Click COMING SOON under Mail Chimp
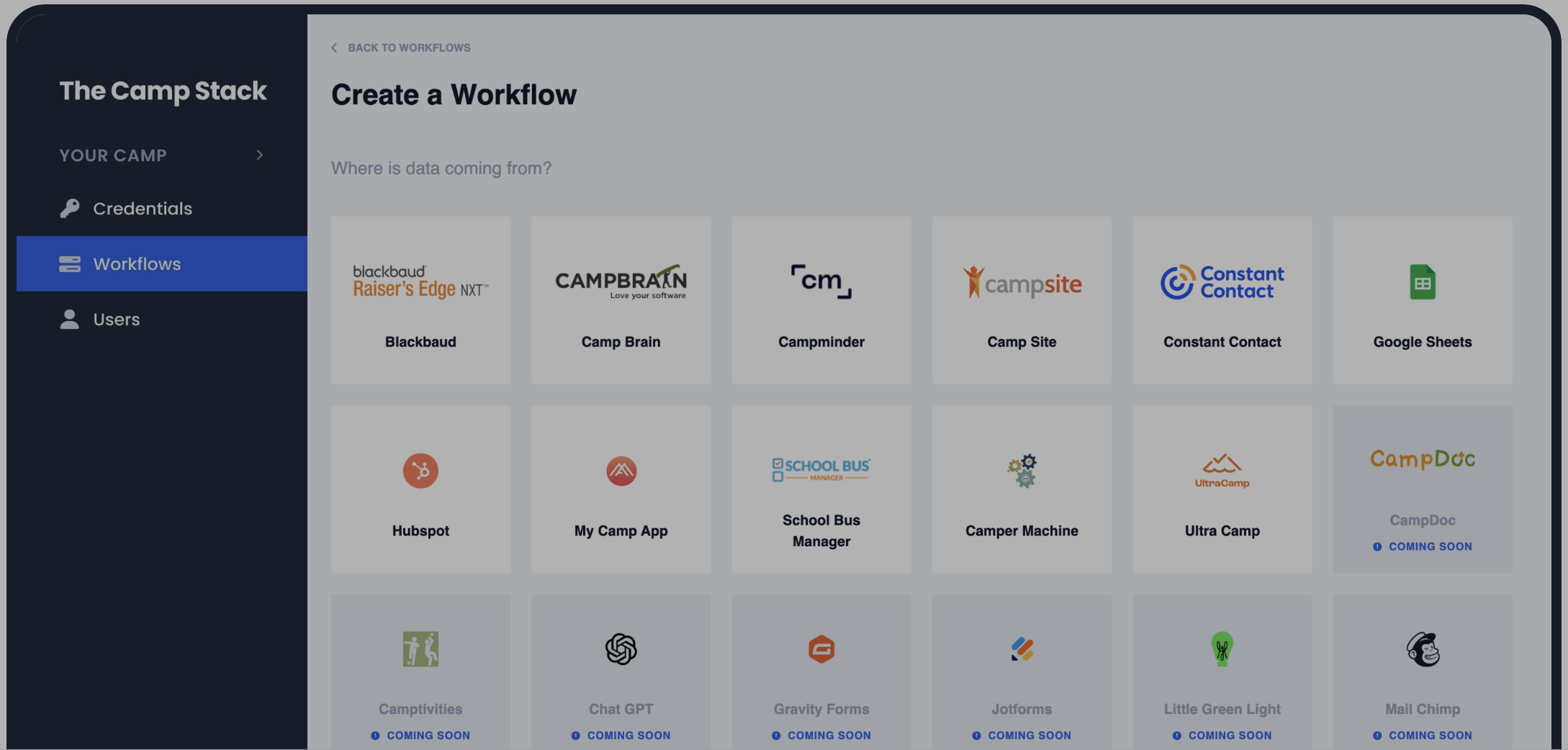Image resolution: width=1568 pixels, height=750 pixels. pyautogui.click(x=1430, y=736)
